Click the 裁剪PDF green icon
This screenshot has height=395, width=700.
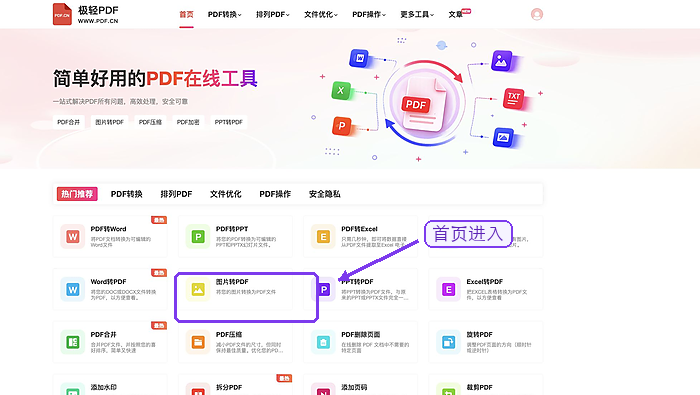point(448,389)
